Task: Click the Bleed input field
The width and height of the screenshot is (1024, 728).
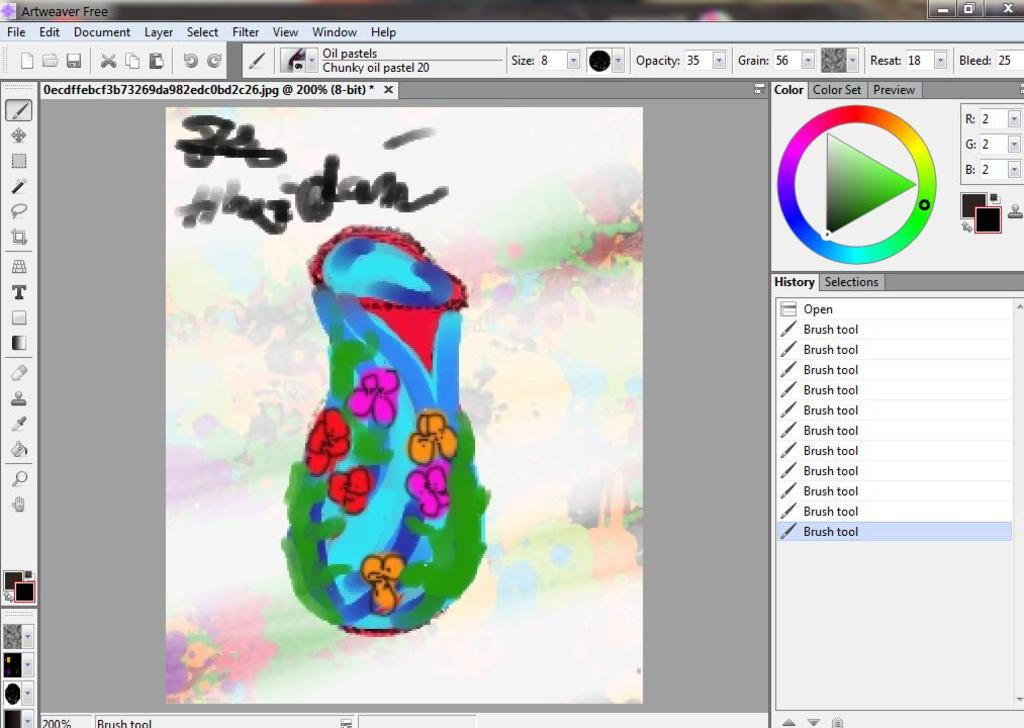Action: point(1009,61)
